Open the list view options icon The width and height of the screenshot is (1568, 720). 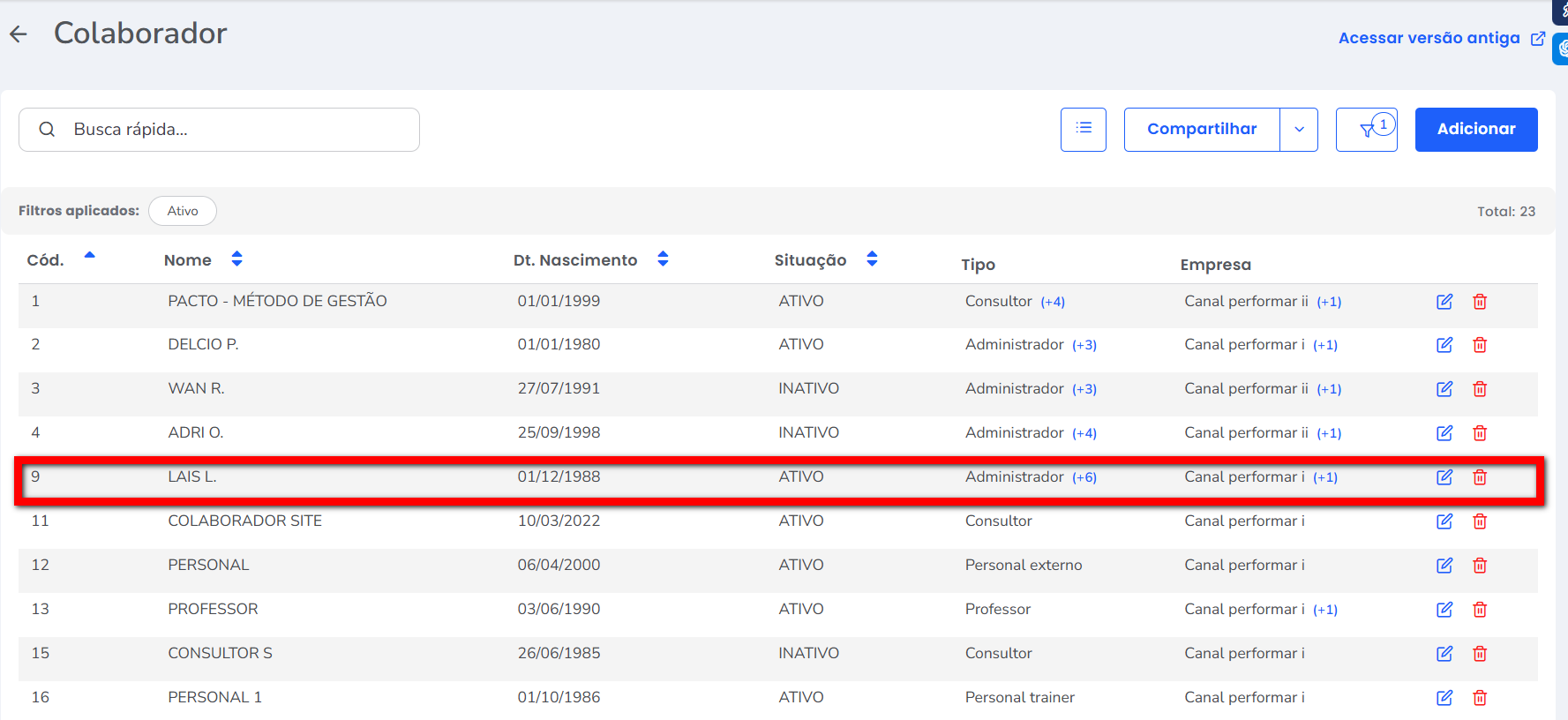[1083, 129]
